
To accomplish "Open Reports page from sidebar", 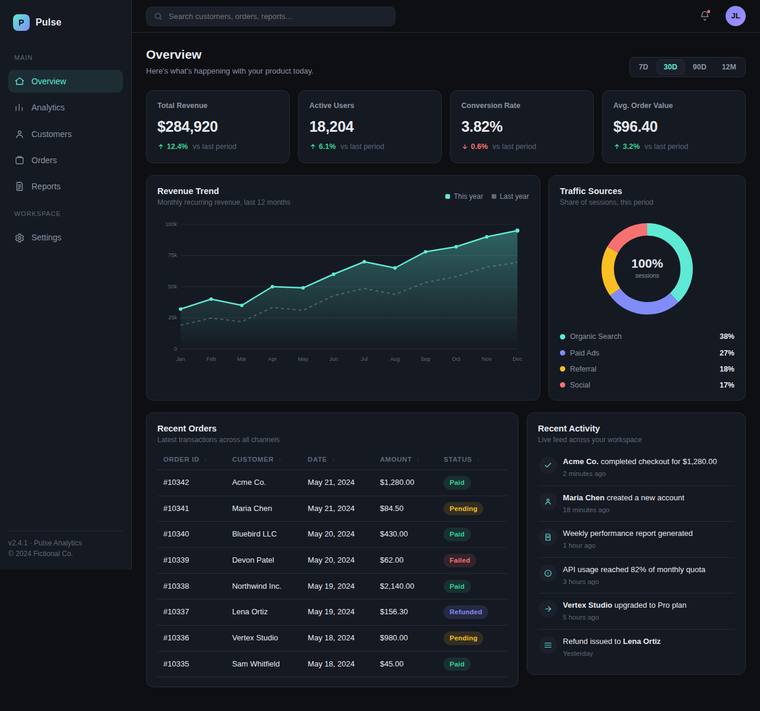I will [x=65, y=187].
